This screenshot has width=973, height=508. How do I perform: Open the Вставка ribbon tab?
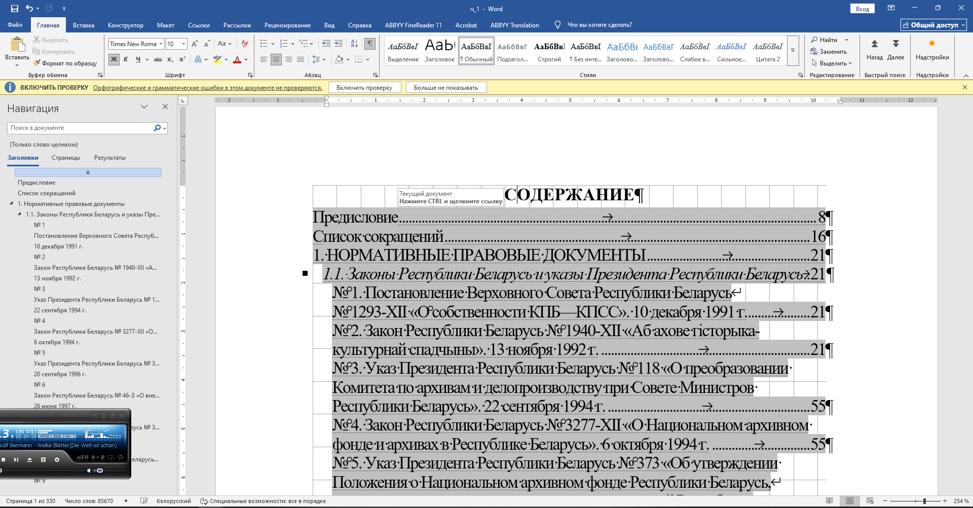point(83,25)
